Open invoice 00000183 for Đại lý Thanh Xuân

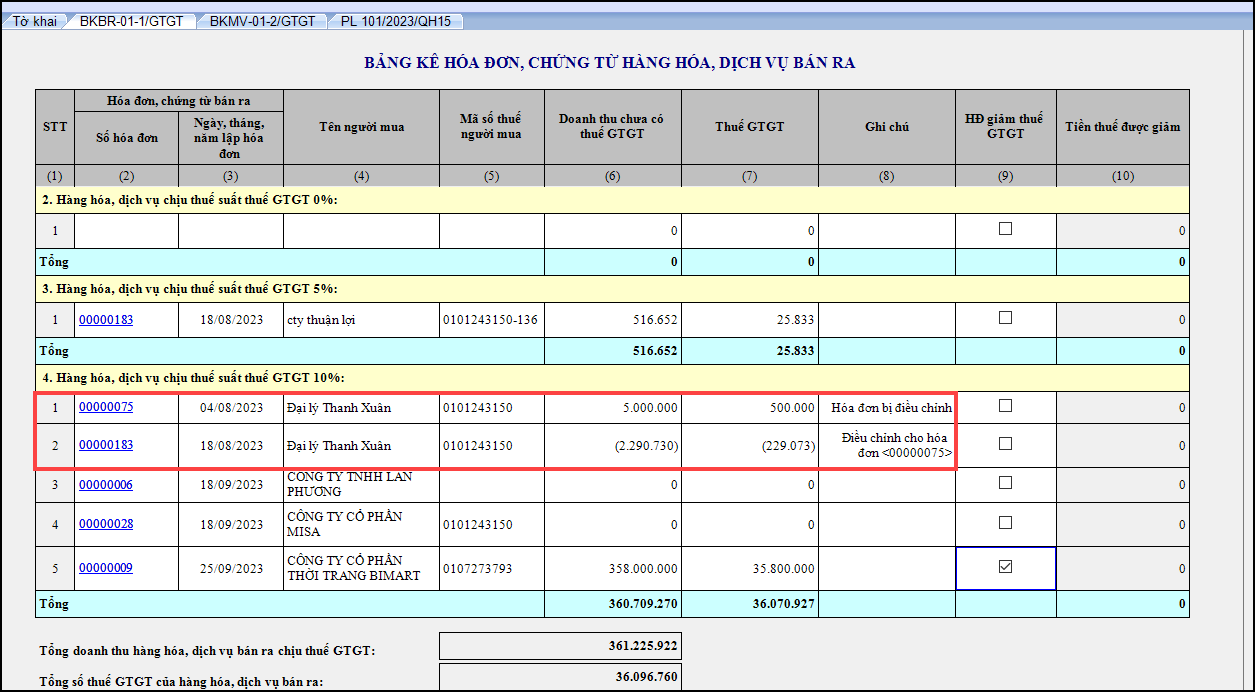click(x=106, y=445)
